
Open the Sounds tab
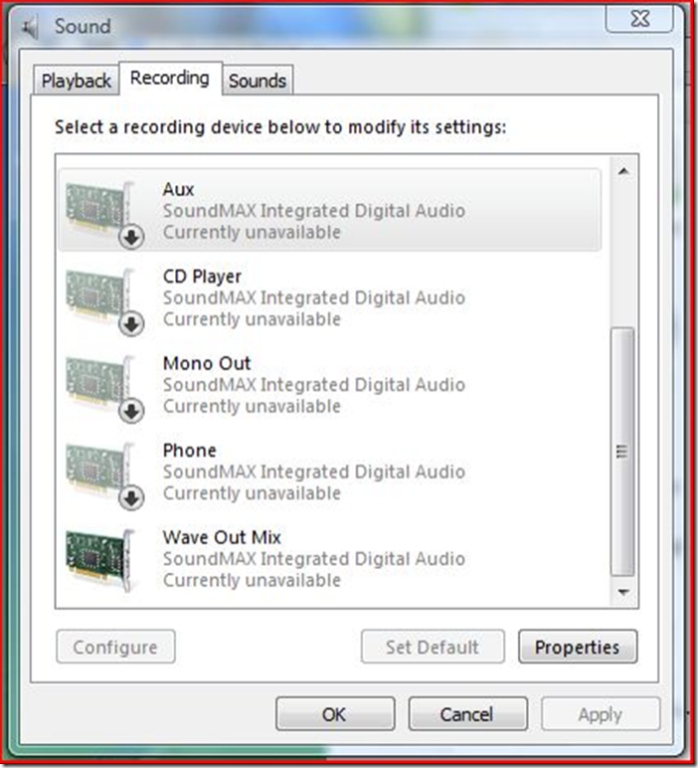(x=257, y=80)
